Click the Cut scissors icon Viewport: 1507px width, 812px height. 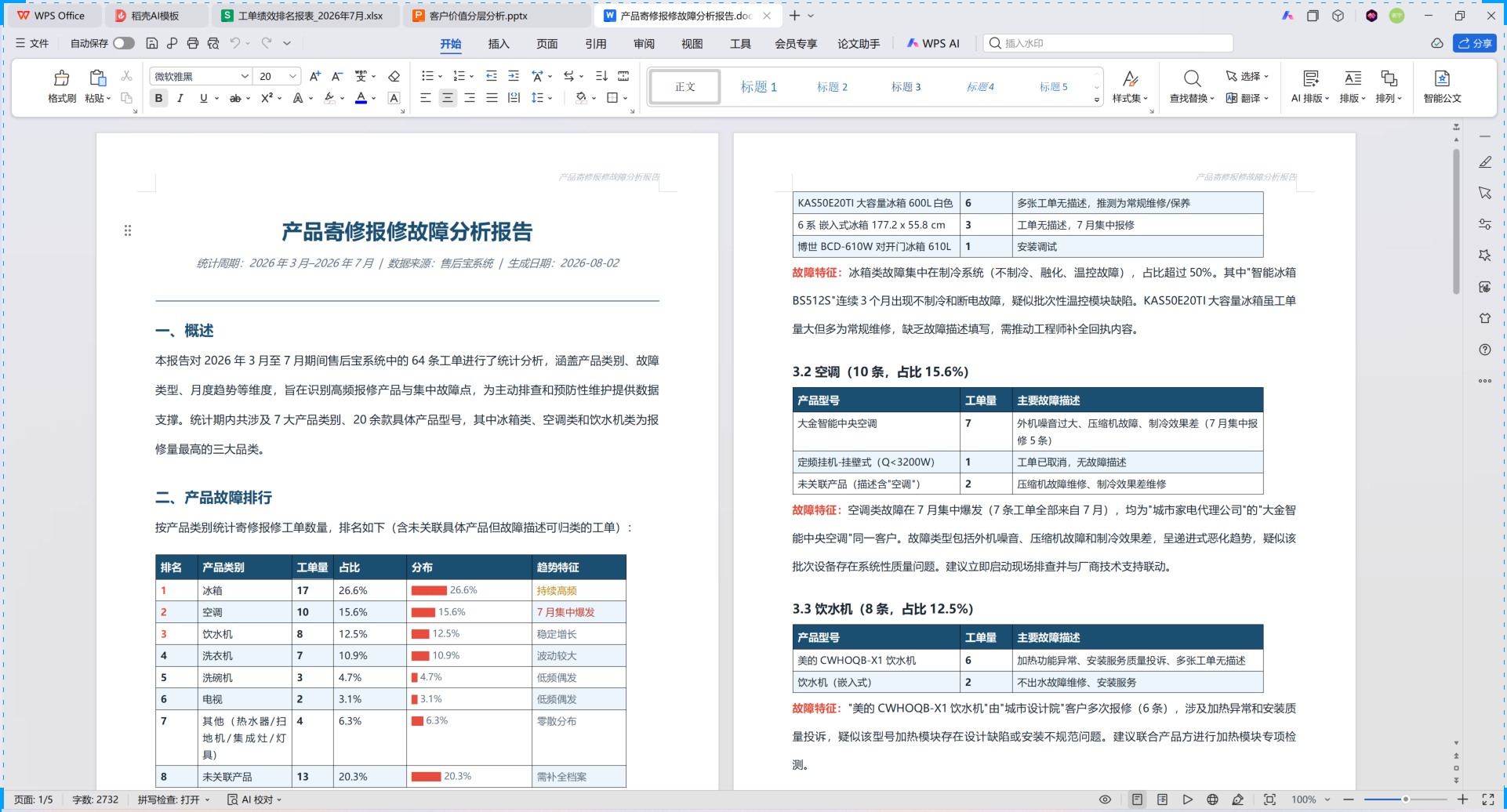tap(126, 76)
